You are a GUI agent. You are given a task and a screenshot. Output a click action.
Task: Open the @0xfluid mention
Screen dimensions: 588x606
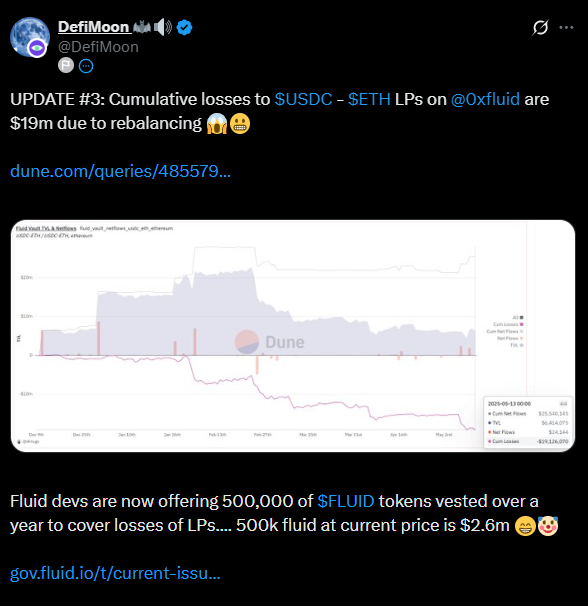pos(485,99)
